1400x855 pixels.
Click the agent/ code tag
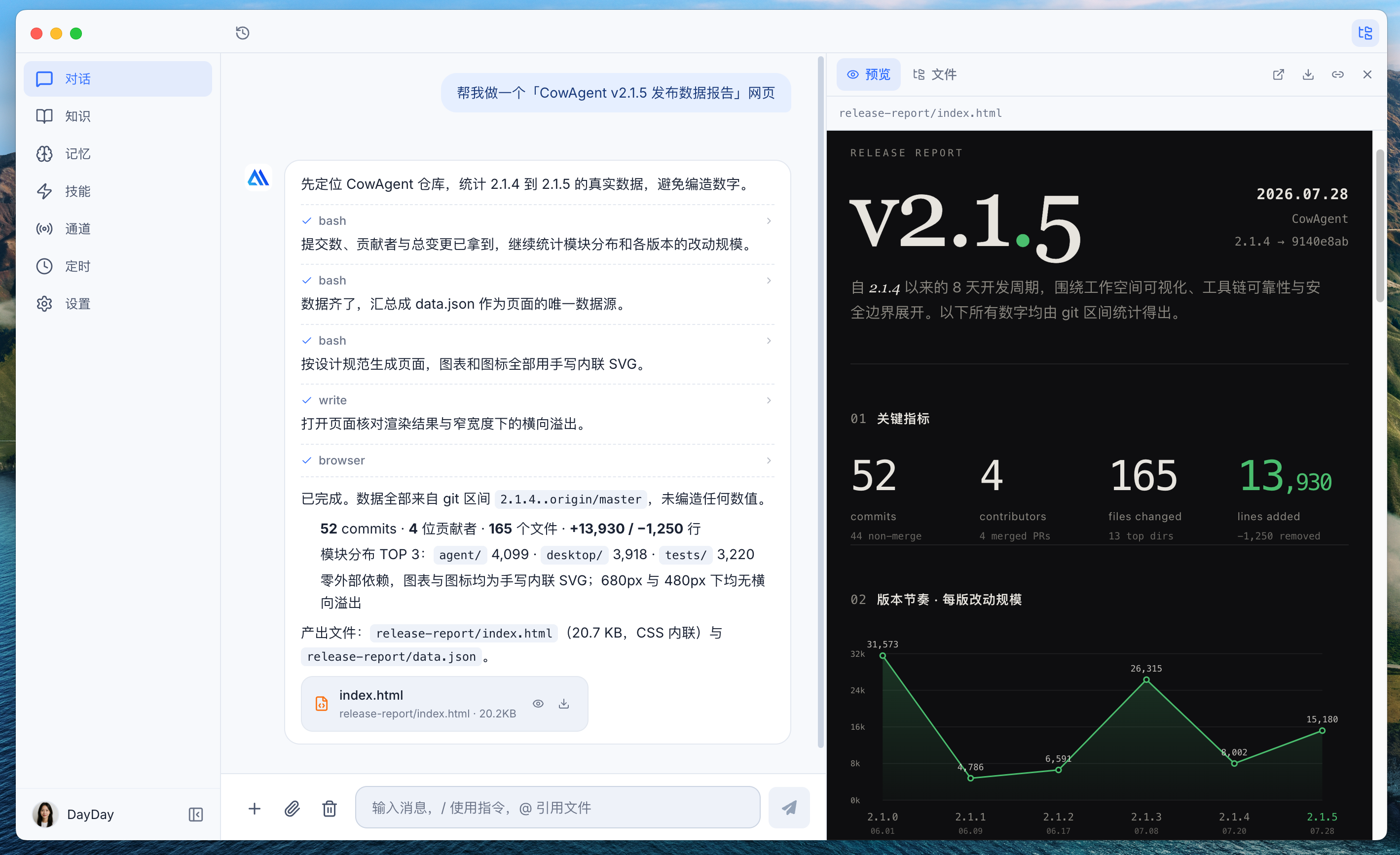460,555
